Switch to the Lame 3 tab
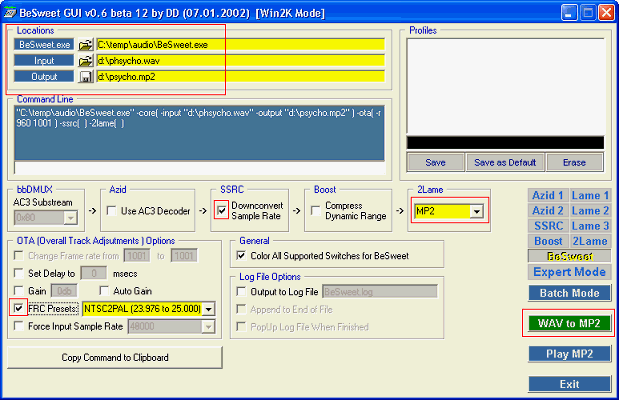The width and height of the screenshot is (619, 400). 590,226
